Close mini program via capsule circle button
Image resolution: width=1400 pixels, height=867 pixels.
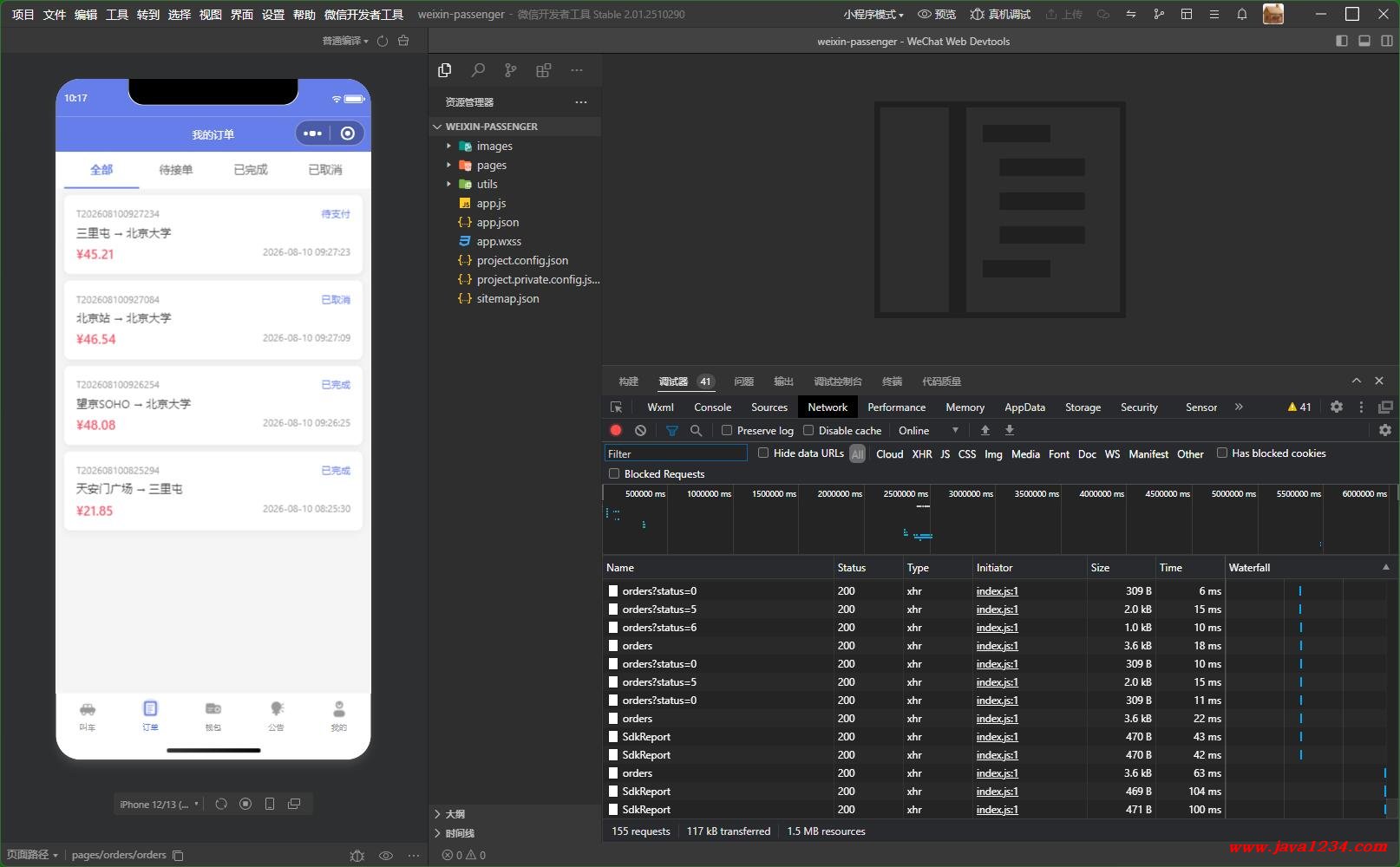348,134
